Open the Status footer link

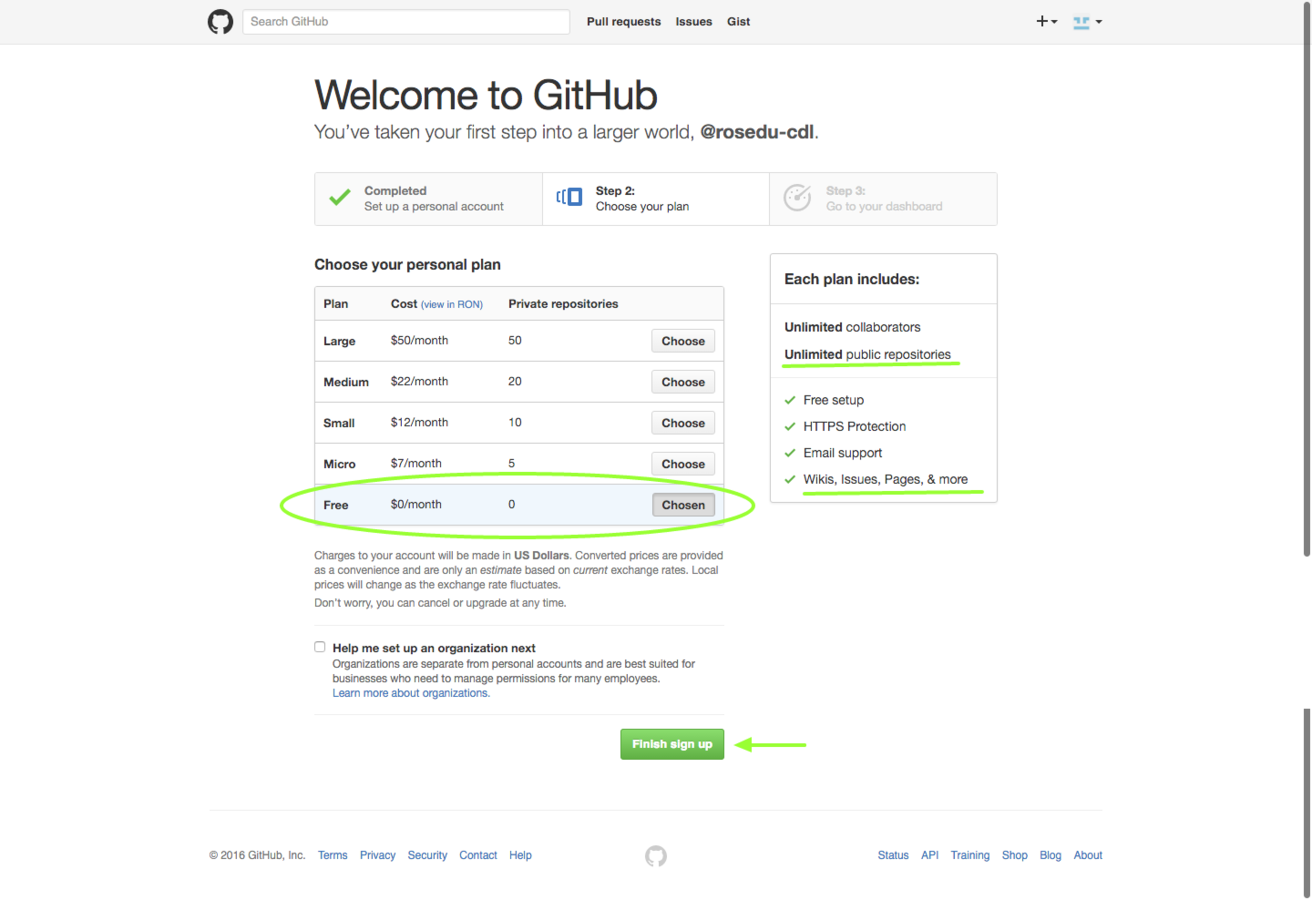(893, 855)
